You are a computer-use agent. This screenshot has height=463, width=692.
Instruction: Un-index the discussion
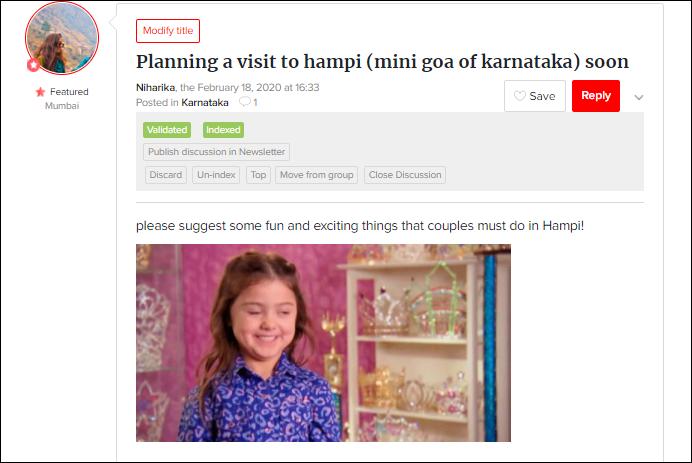tap(216, 175)
